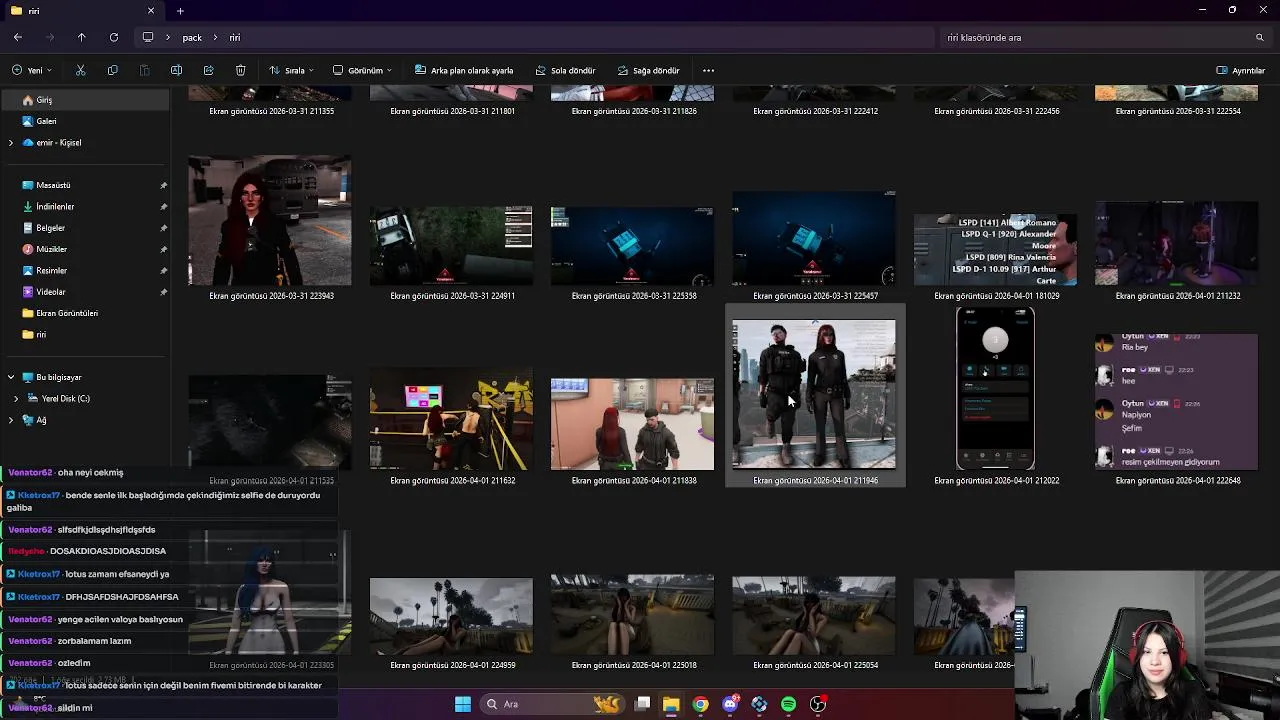This screenshot has height=720, width=1280.
Task: Open Task View on the taskbar
Action: click(643, 704)
